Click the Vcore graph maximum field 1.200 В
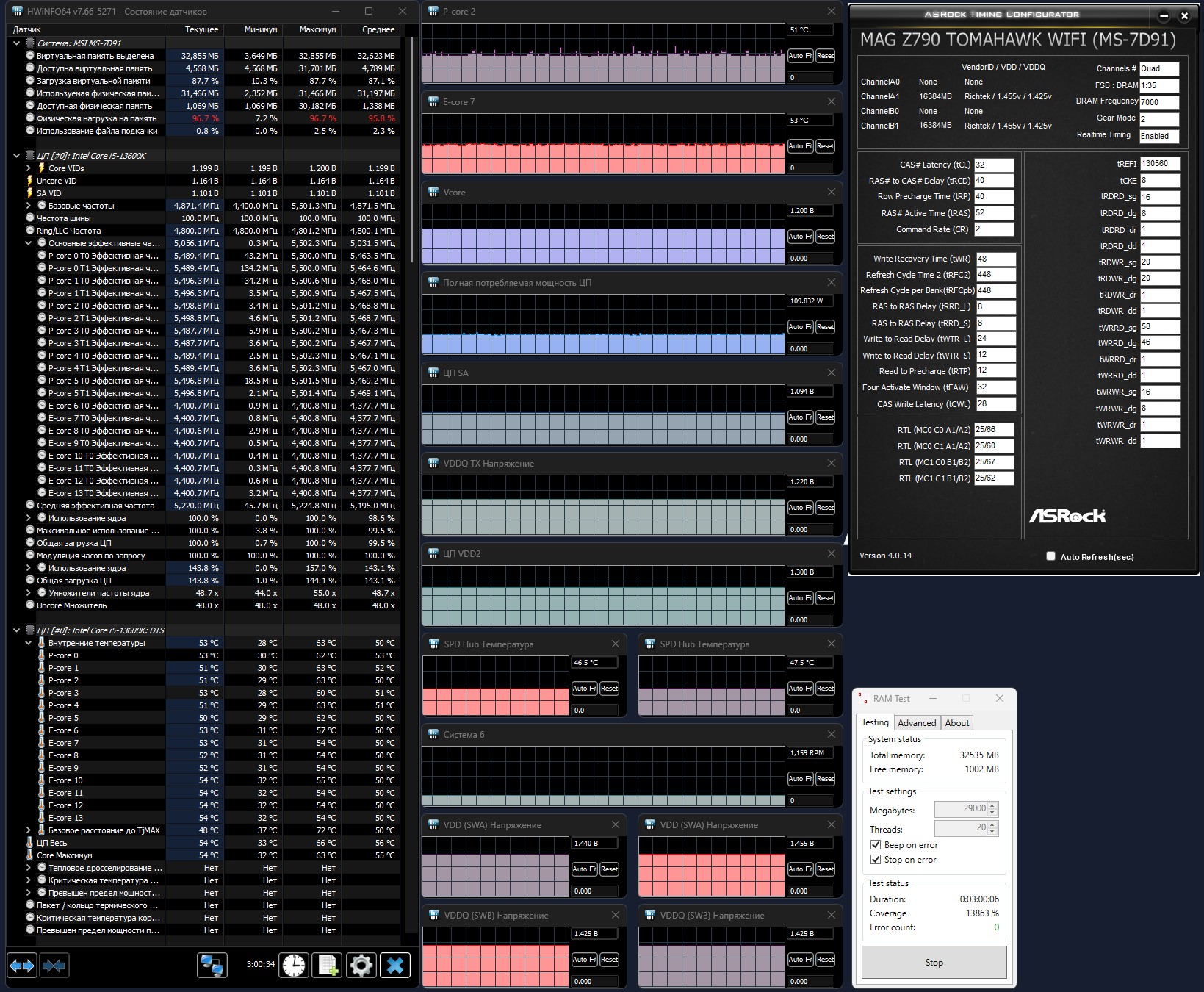 [811, 211]
